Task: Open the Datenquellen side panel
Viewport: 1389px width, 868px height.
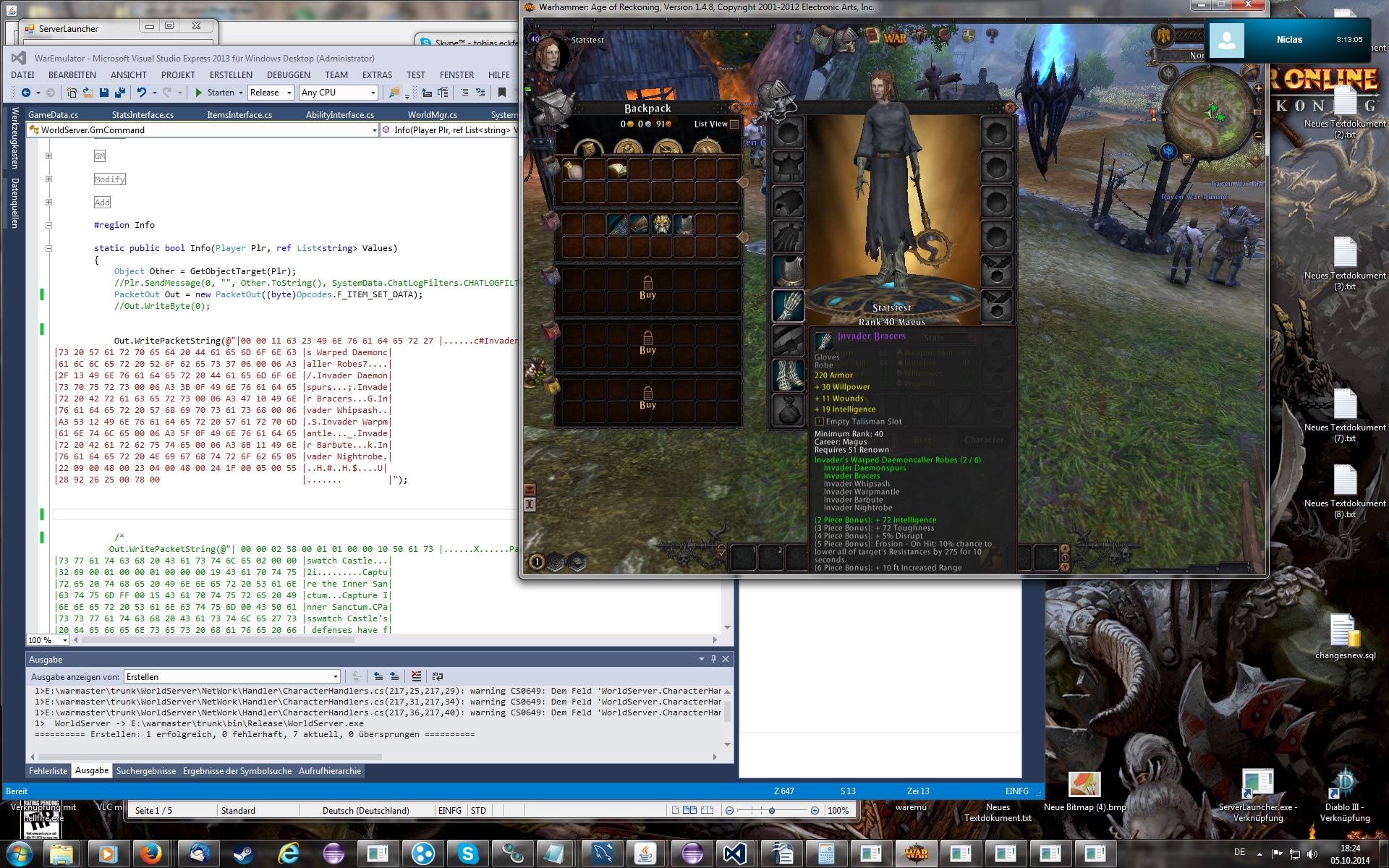Action: pyautogui.click(x=14, y=203)
